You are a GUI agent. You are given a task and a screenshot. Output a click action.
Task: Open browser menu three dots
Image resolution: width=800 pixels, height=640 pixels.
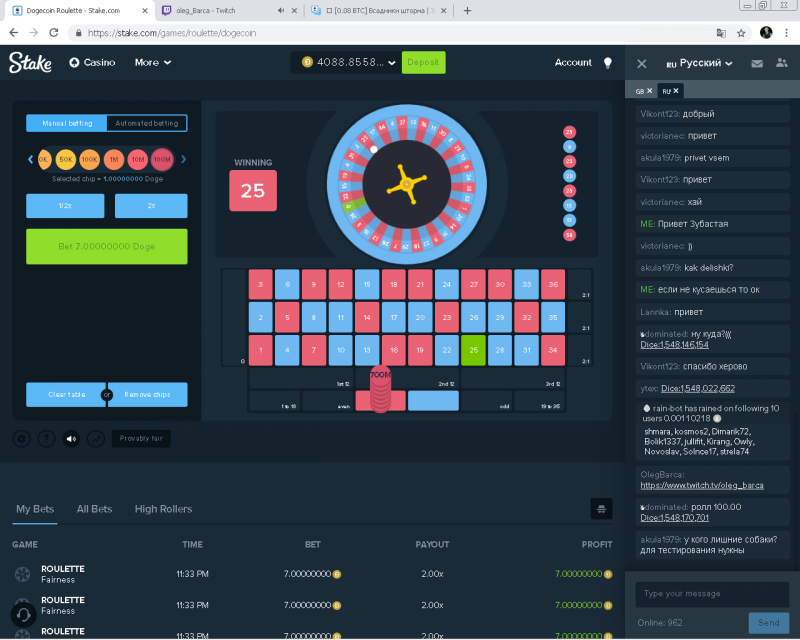(x=786, y=33)
